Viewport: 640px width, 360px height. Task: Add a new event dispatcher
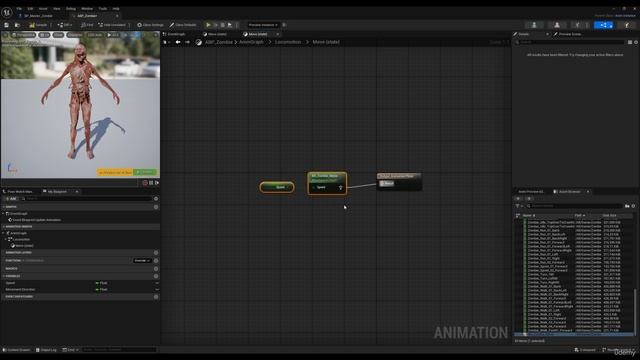[x=156, y=297]
